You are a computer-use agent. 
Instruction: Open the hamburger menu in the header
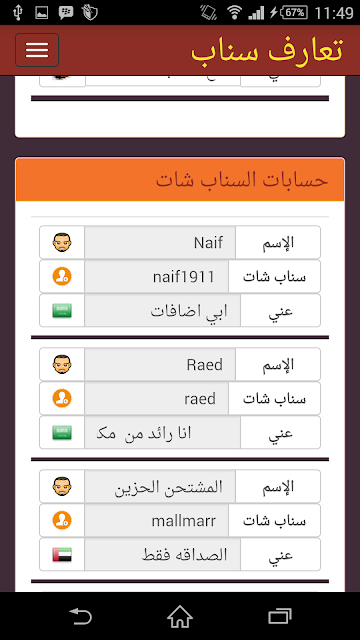tap(37, 50)
